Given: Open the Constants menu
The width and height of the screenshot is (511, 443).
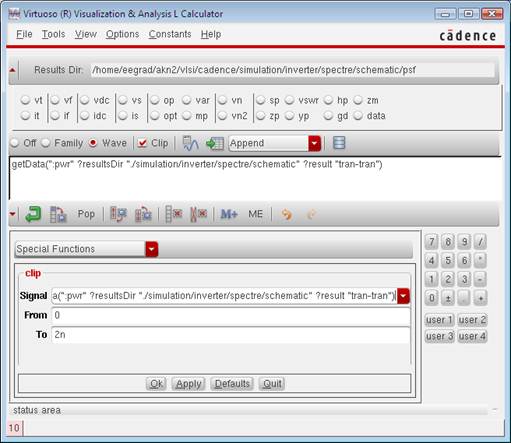Looking at the screenshot, I should (x=170, y=34).
